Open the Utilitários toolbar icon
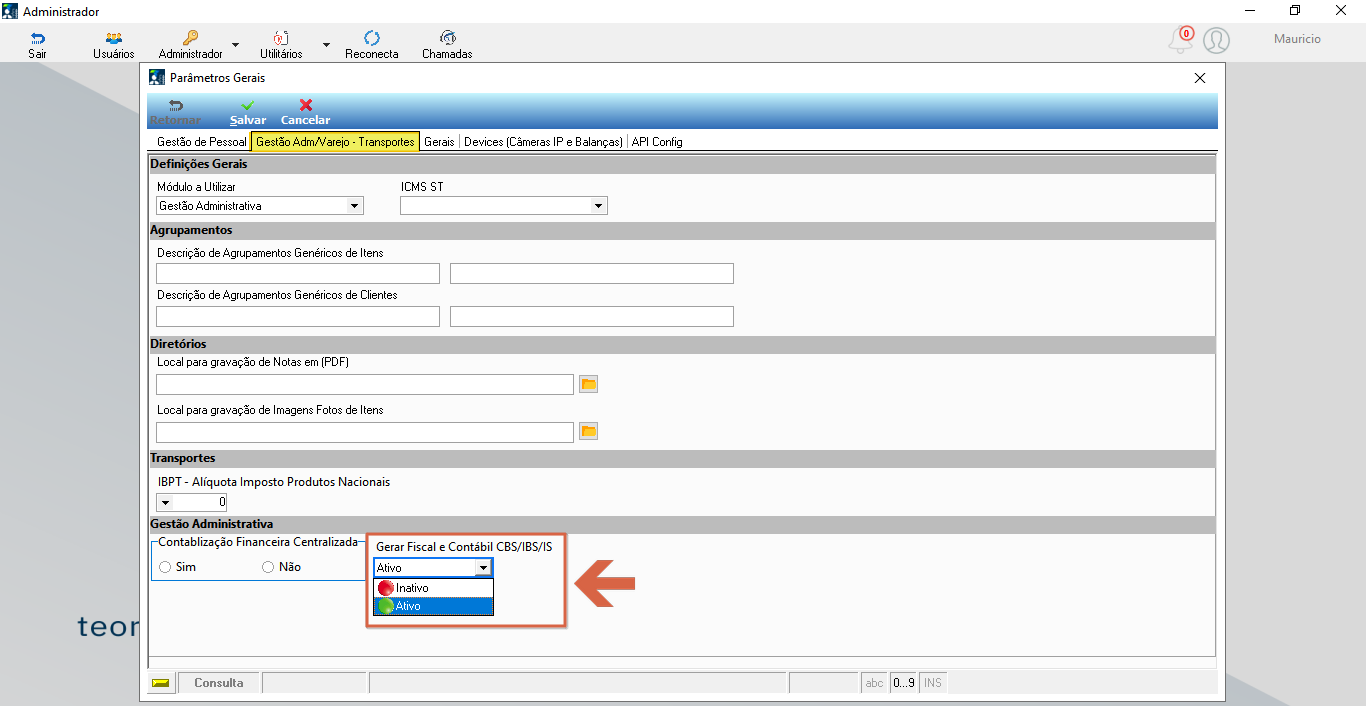This screenshot has height=706, width=1366. pos(281,38)
